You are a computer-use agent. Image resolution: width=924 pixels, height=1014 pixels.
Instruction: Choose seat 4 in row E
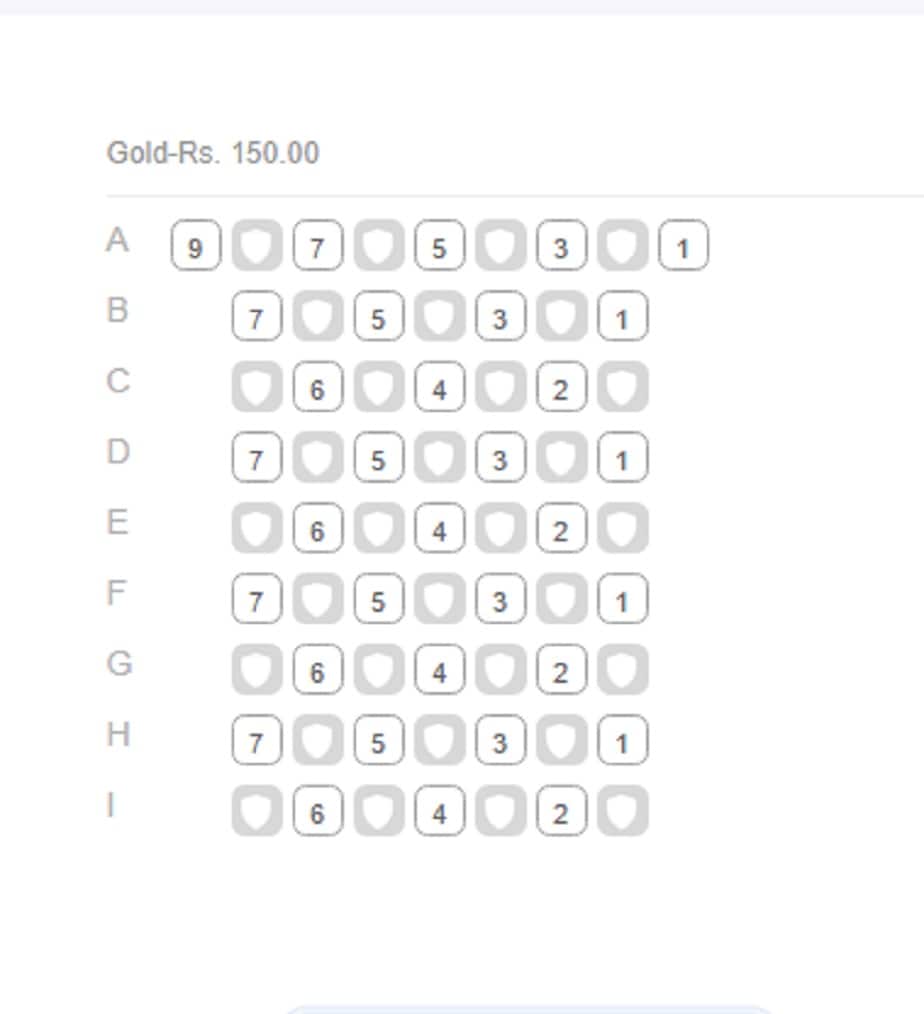tap(440, 528)
